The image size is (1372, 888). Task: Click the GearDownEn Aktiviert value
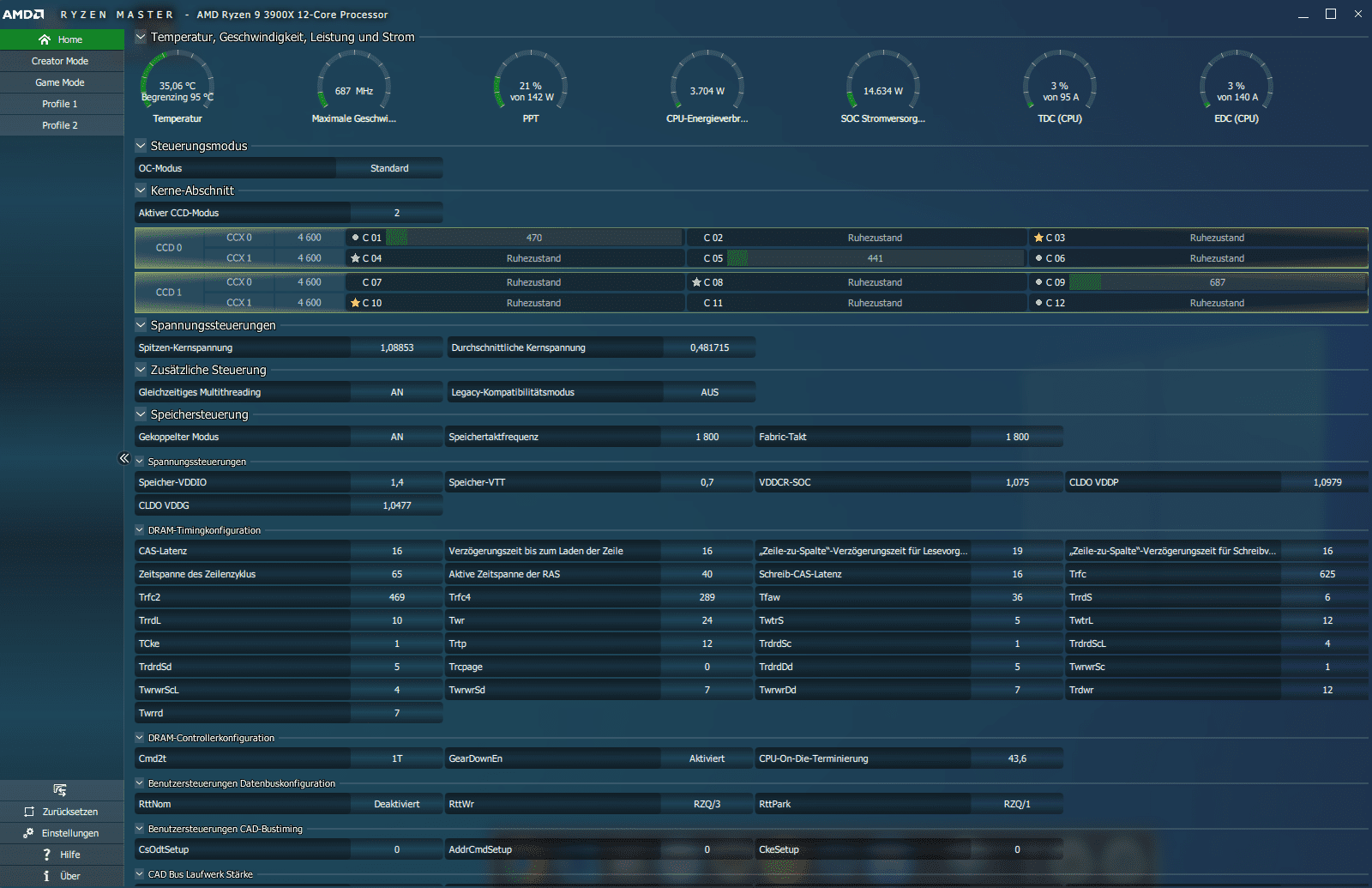[707, 758]
